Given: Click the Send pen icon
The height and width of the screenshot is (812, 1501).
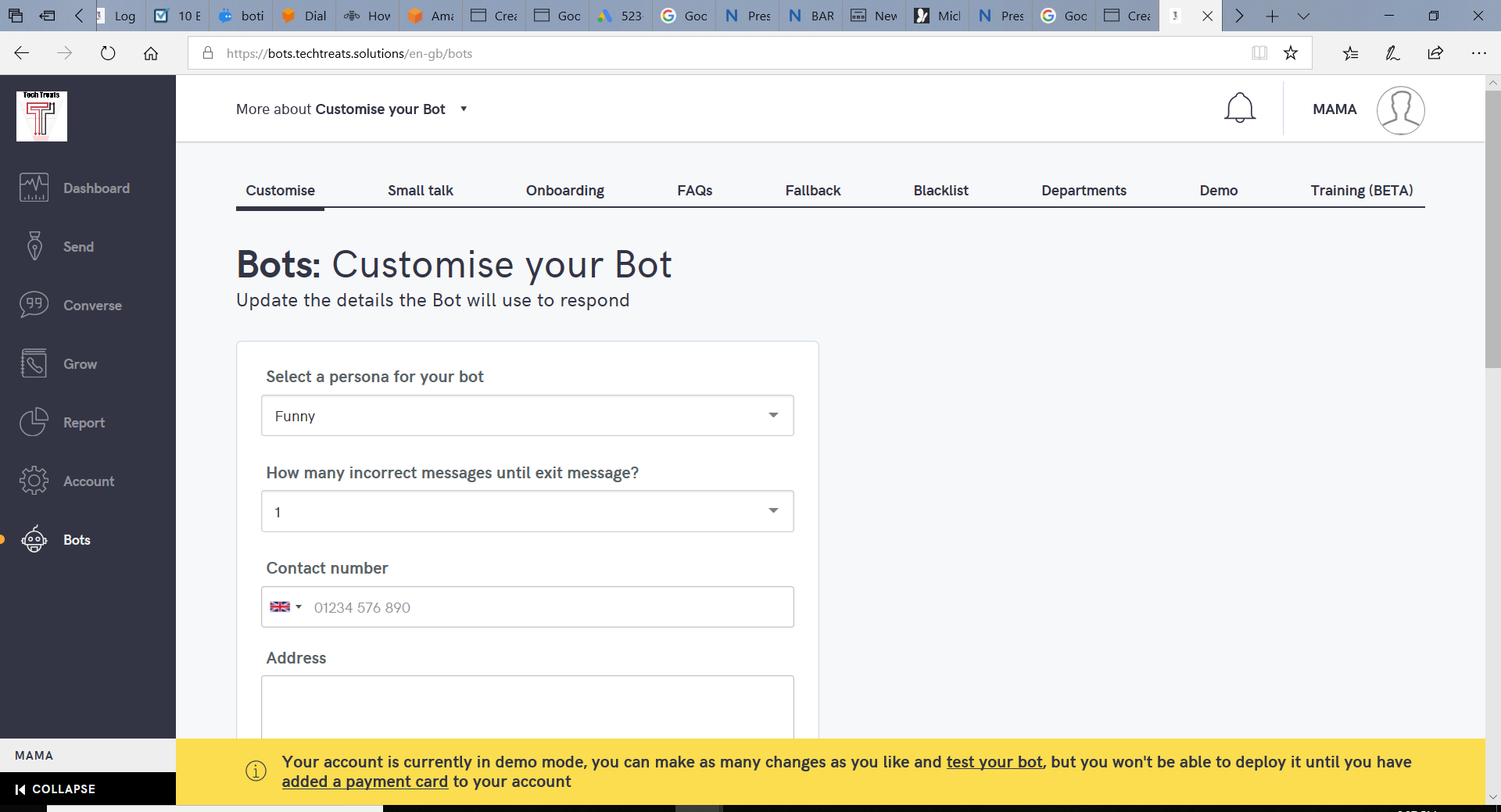Looking at the screenshot, I should [34, 246].
